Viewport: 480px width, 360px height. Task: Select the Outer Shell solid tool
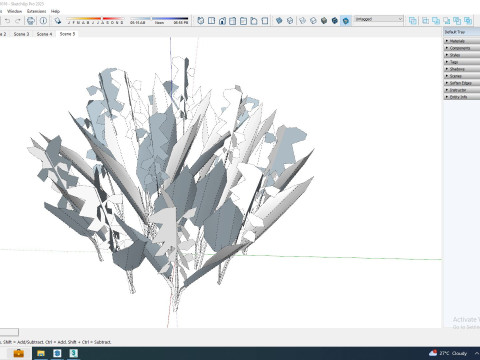click(413, 21)
